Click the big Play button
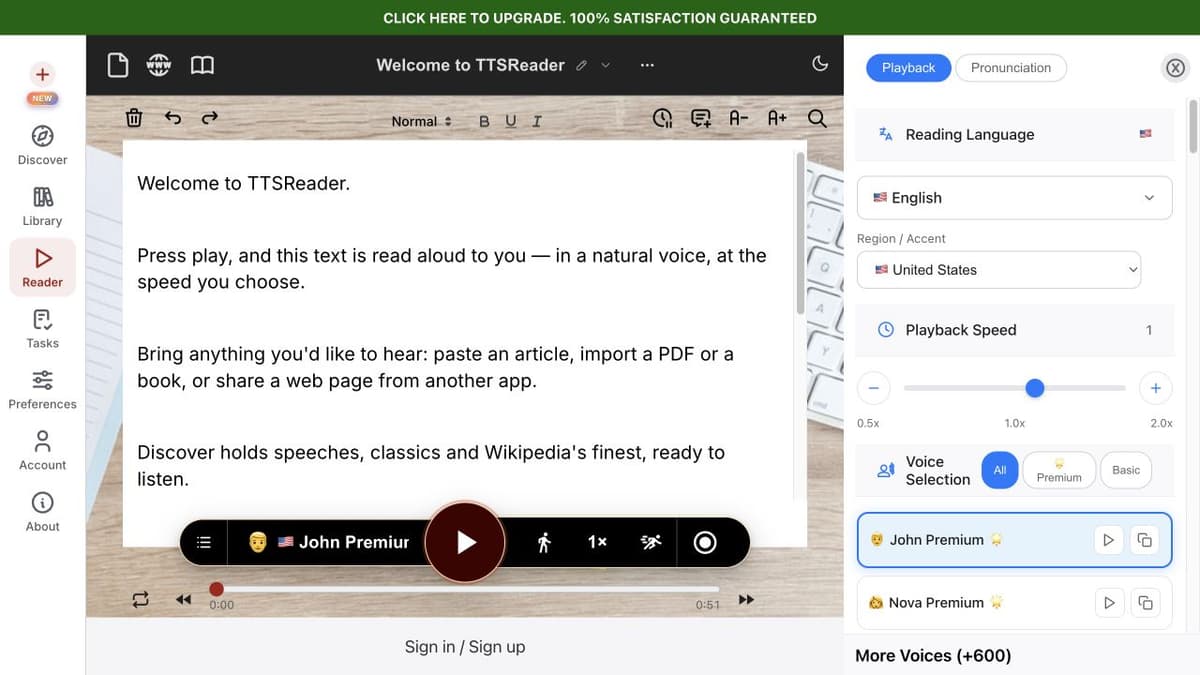This screenshot has height=675, width=1200. pos(465,542)
